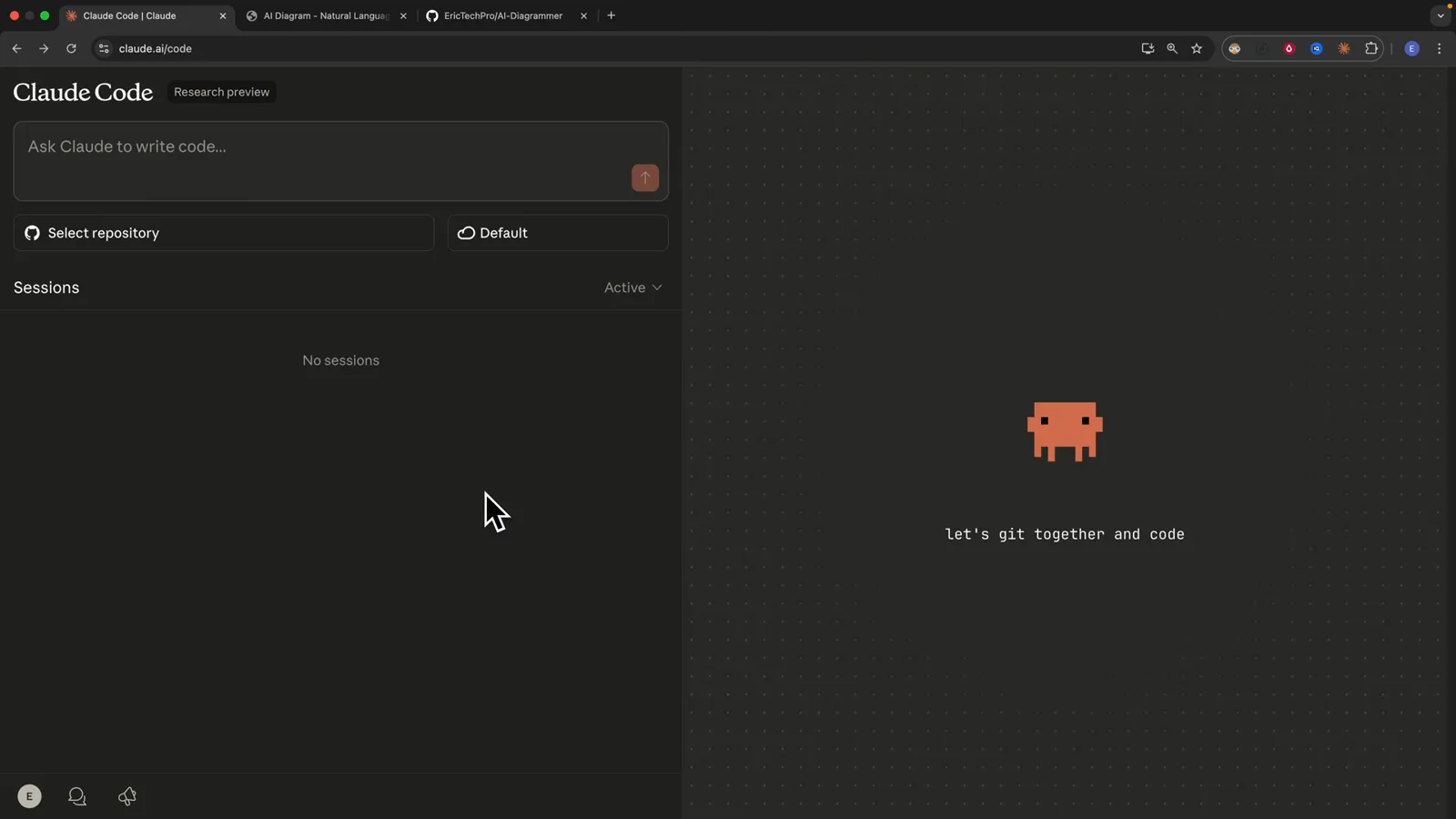
Task: Reload the claude.ai/code page
Action: 71,48
